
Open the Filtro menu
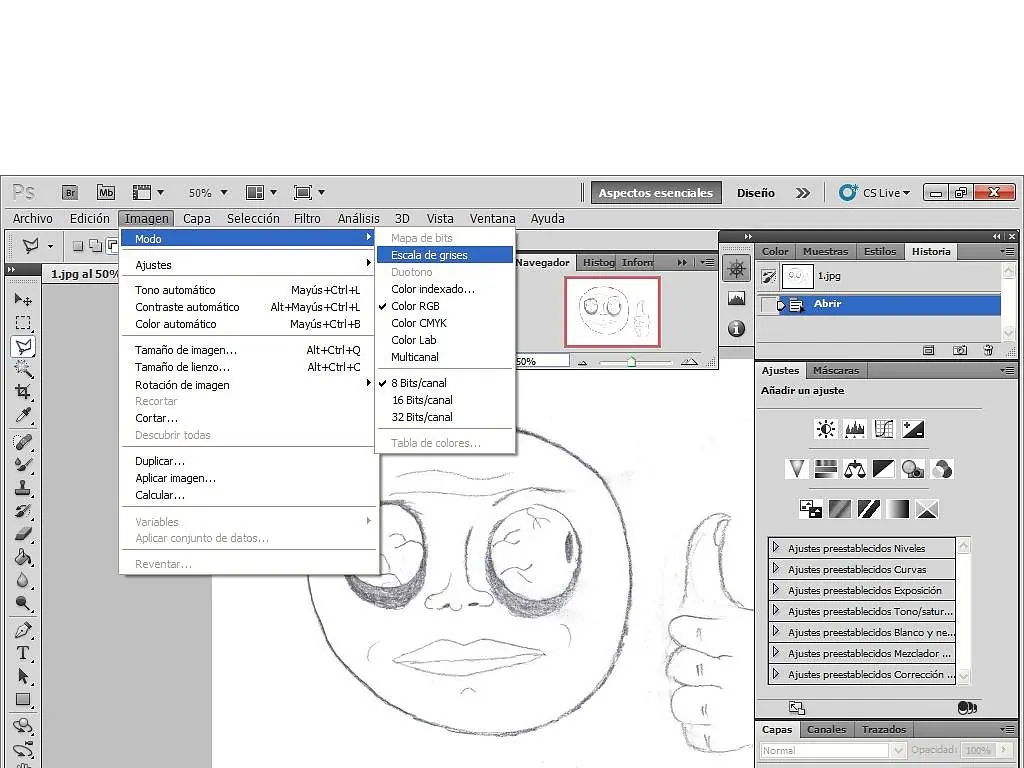click(x=307, y=218)
